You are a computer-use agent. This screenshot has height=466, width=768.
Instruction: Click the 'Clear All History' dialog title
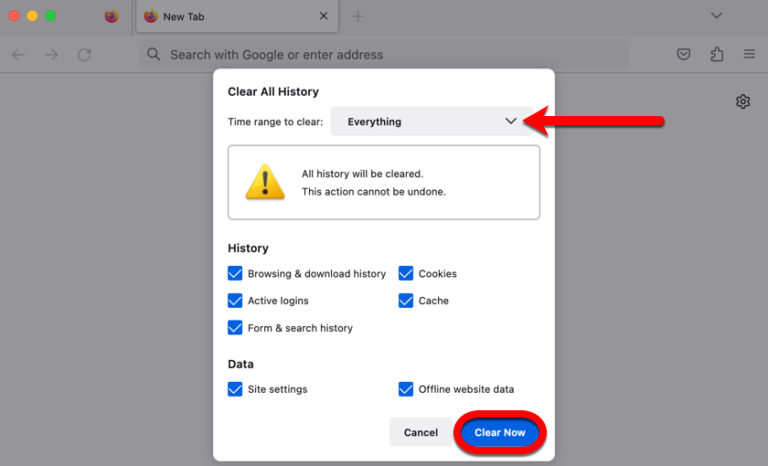tap(273, 92)
